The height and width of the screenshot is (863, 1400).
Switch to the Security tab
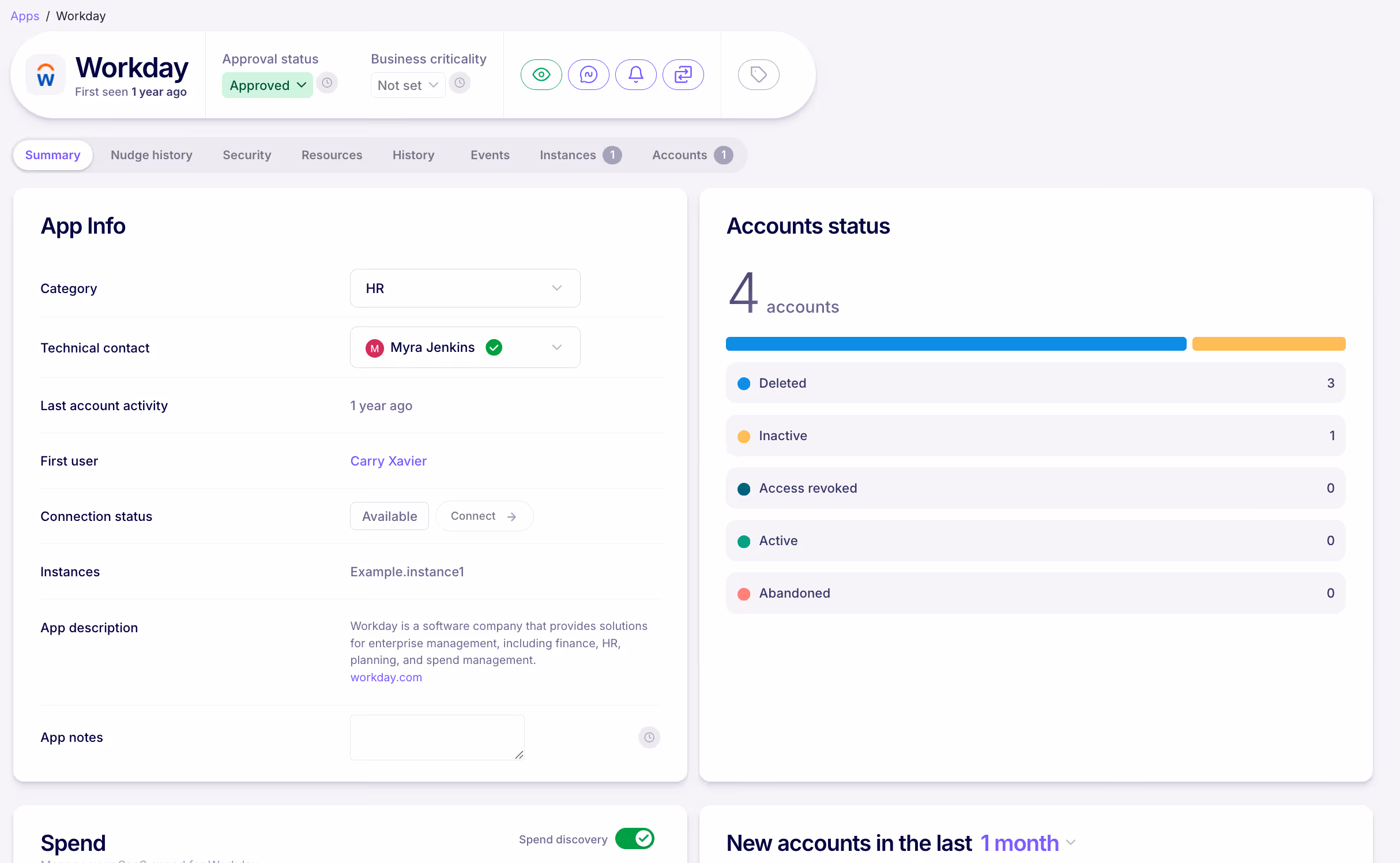pos(247,155)
